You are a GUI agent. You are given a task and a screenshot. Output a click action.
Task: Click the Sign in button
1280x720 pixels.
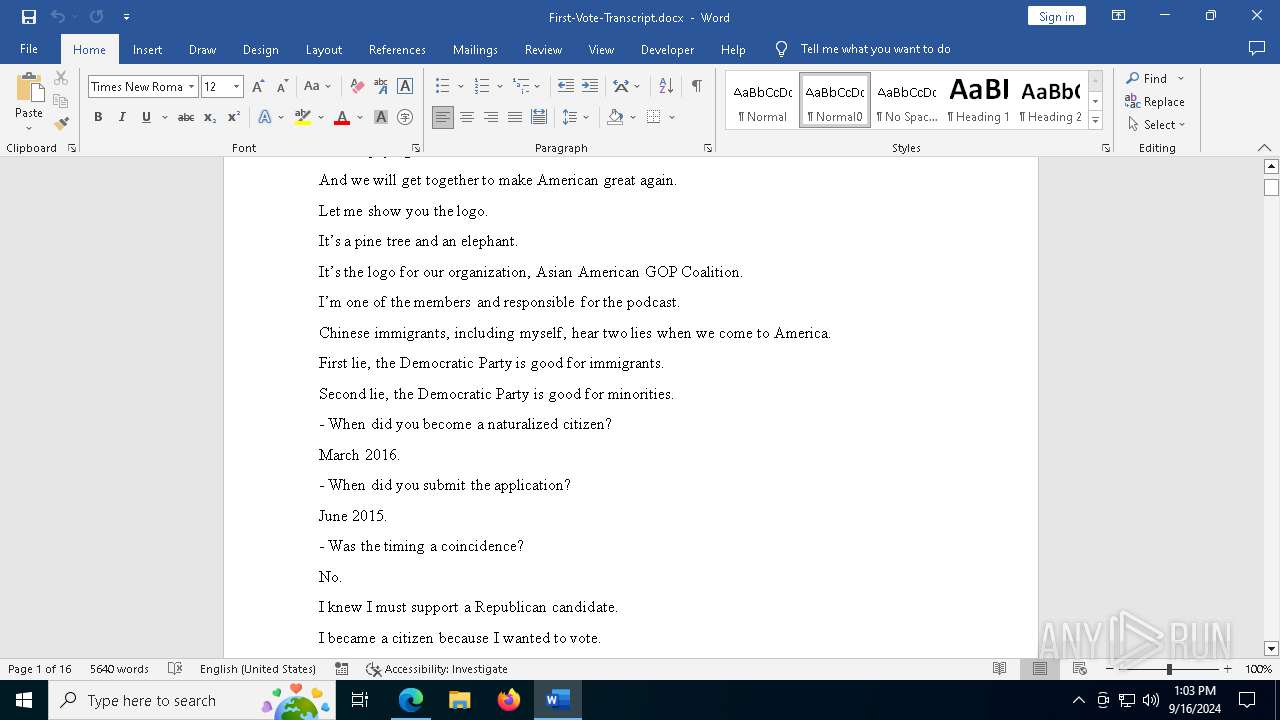pyautogui.click(x=1056, y=16)
